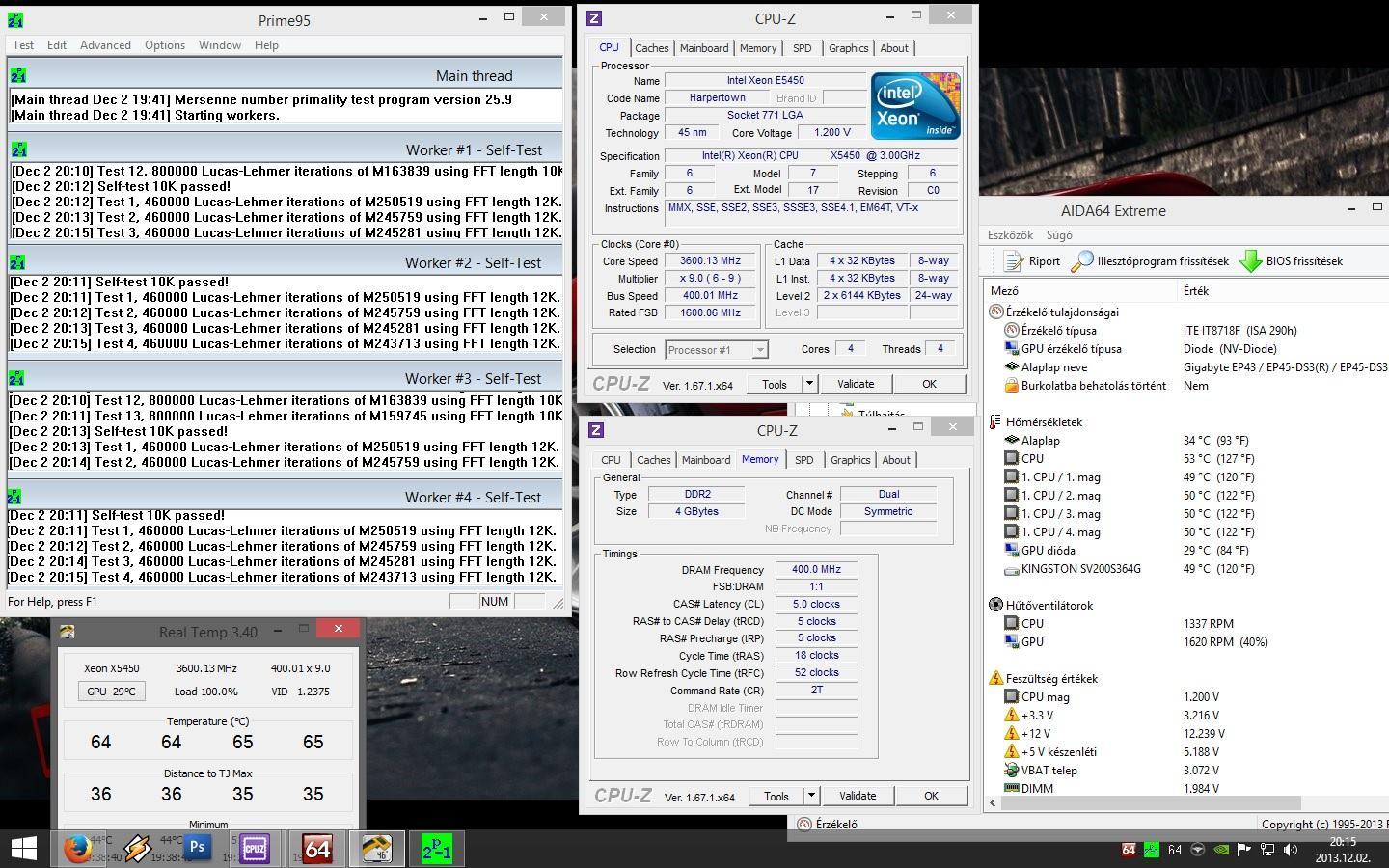Open Súgó menu in AIDA64
The image size is (1389, 868).
point(1059,235)
